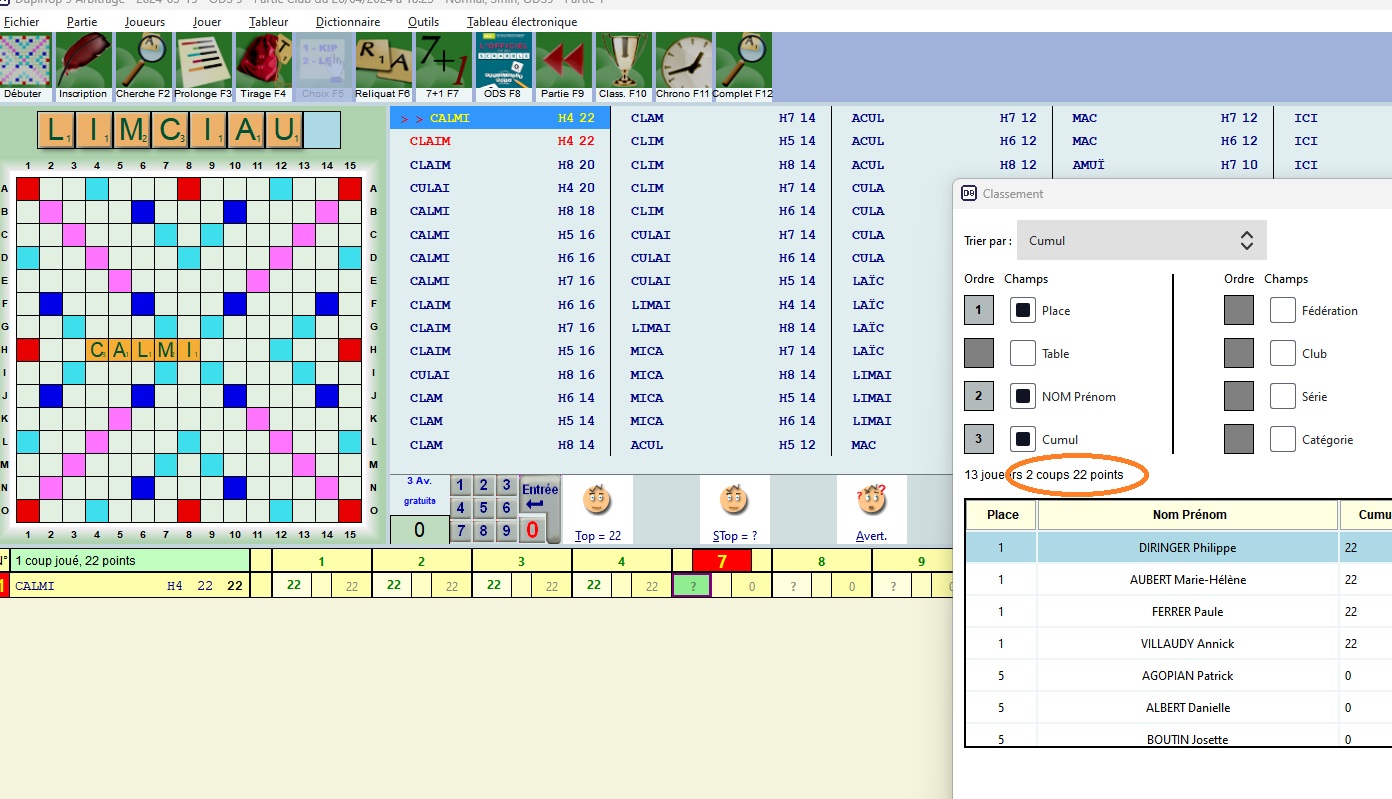The height and width of the screenshot is (799, 1392).
Task: Click the Class. F10 trophy icon
Action: (x=623, y=62)
